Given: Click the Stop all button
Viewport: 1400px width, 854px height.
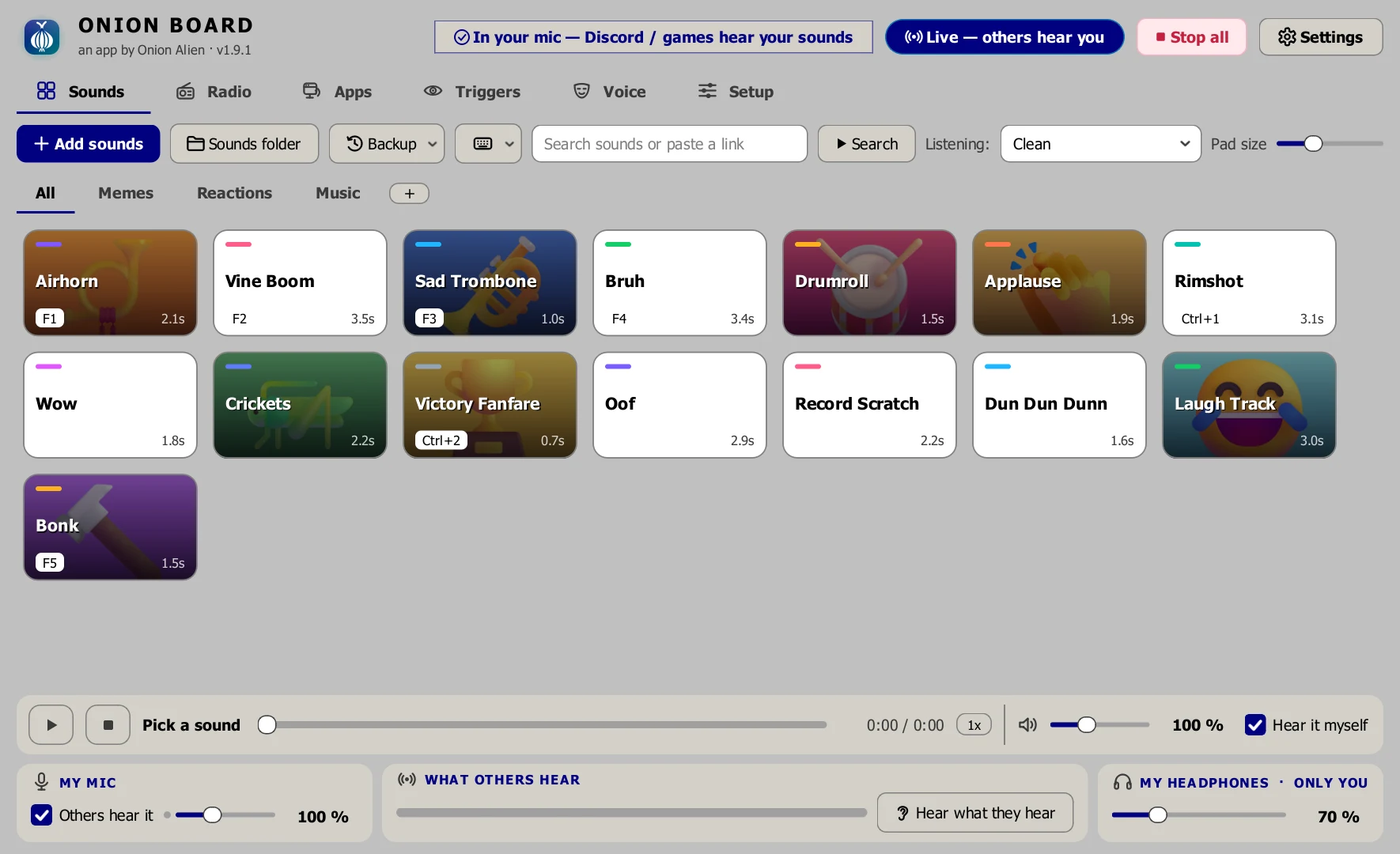Looking at the screenshot, I should point(1192,37).
